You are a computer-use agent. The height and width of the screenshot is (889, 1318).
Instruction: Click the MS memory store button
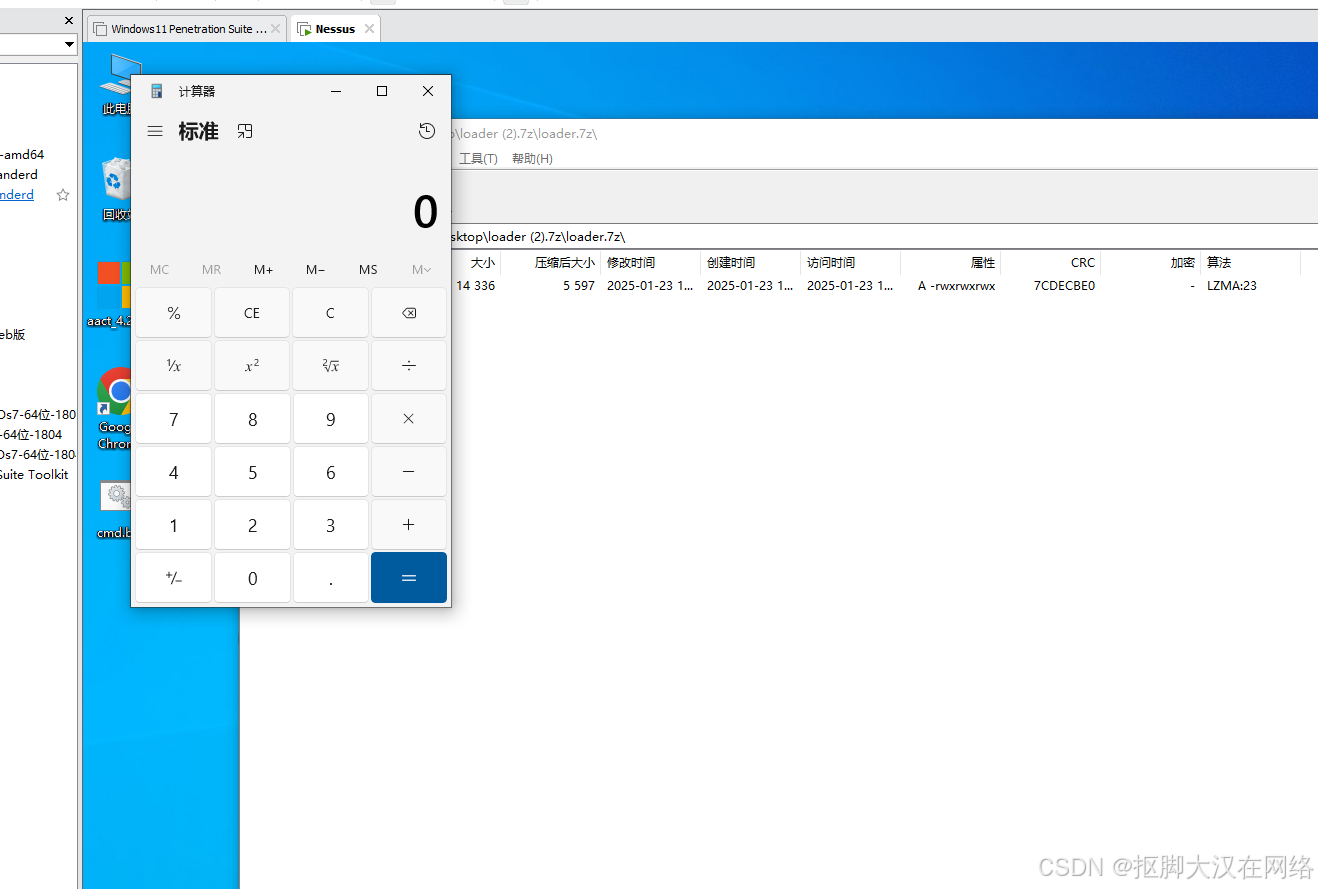(x=368, y=269)
